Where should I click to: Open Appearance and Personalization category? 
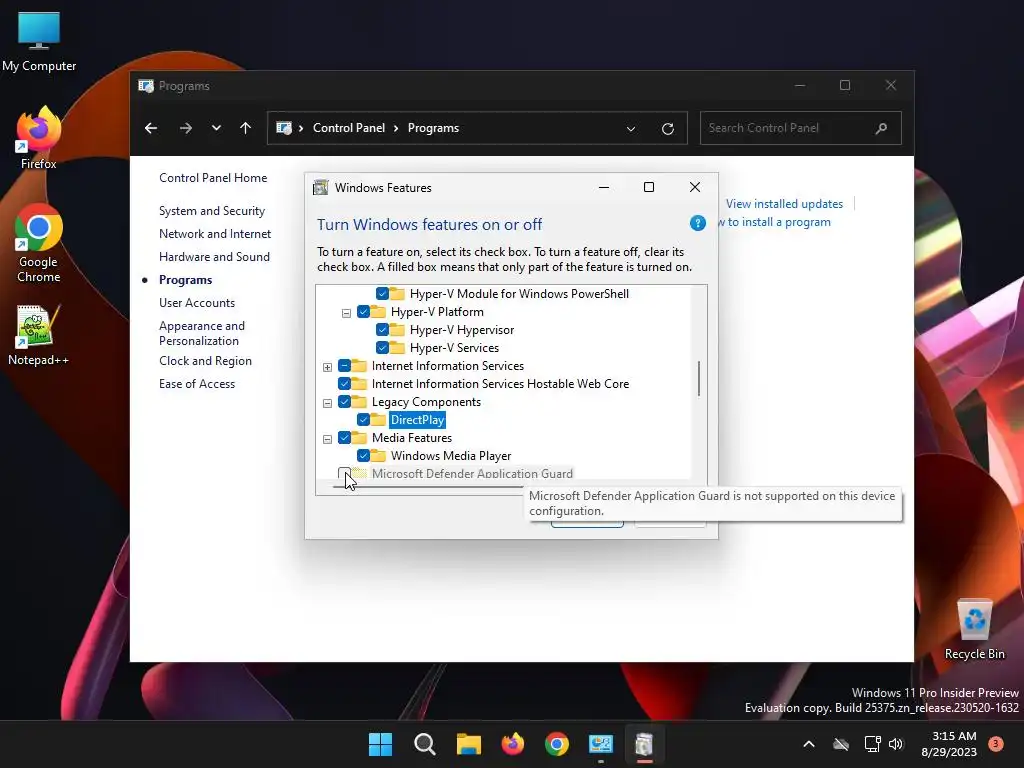[202, 333]
